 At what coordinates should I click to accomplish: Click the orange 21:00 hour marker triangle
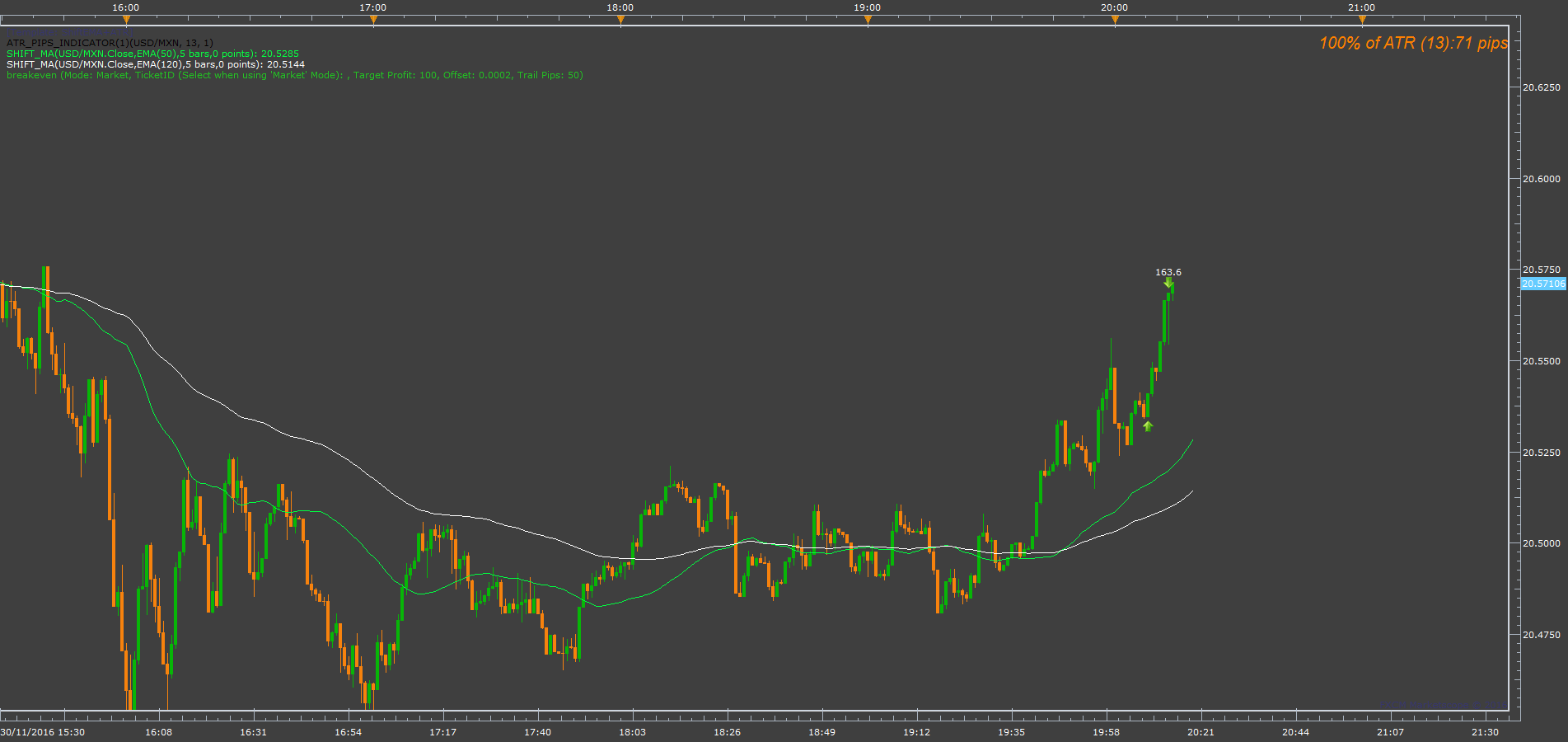(x=1362, y=20)
